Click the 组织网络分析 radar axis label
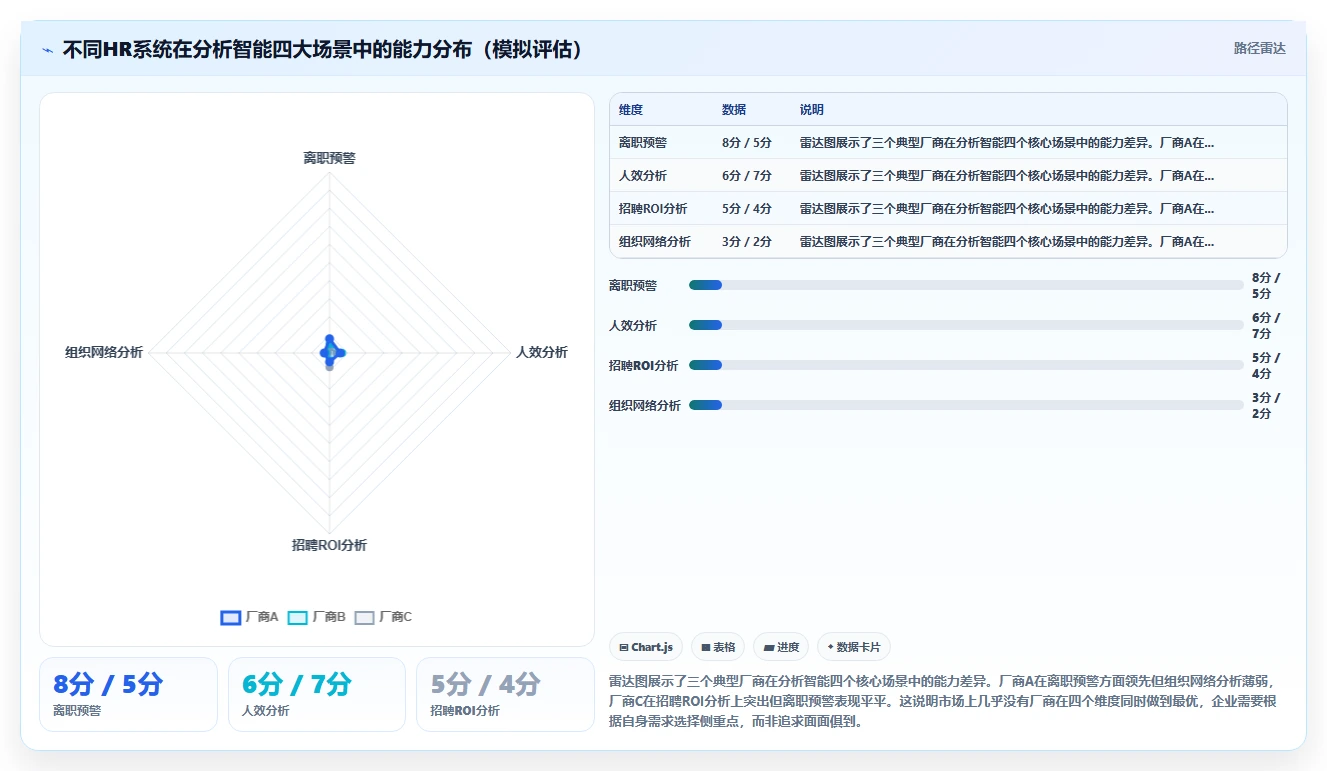Viewport: 1327px width, 771px height. [x=104, y=352]
